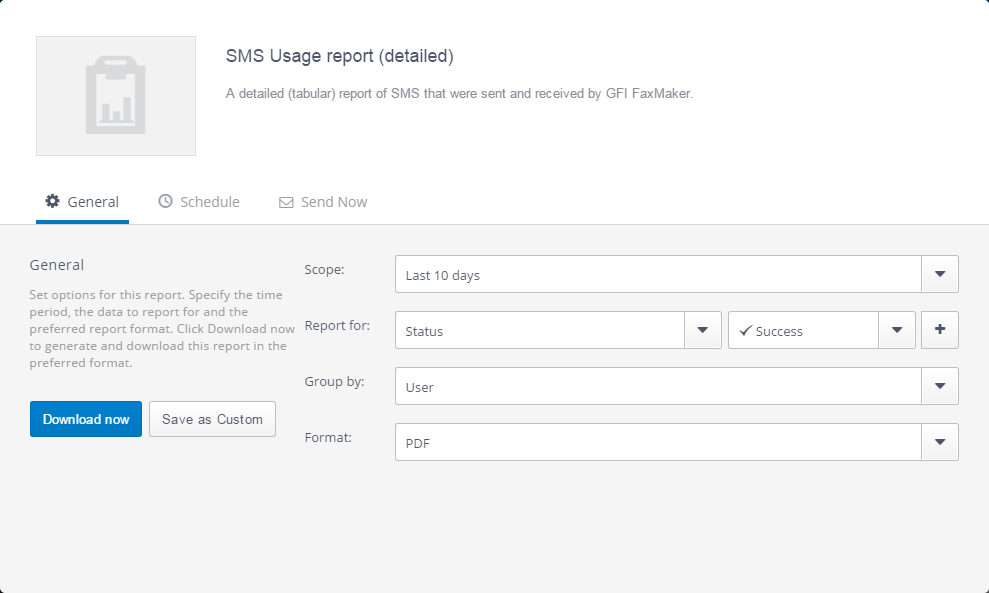Click the gear icon on General tab
This screenshot has height=593, width=989.
coord(52,201)
